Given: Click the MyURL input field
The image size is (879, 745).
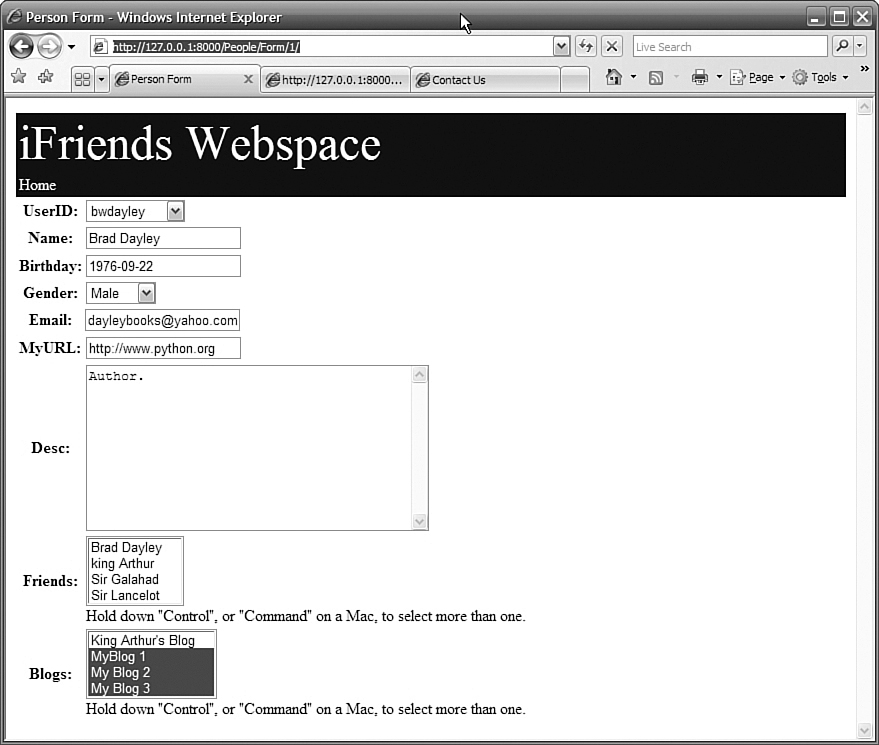Looking at the screenshot, I should (x=163, y=348).
